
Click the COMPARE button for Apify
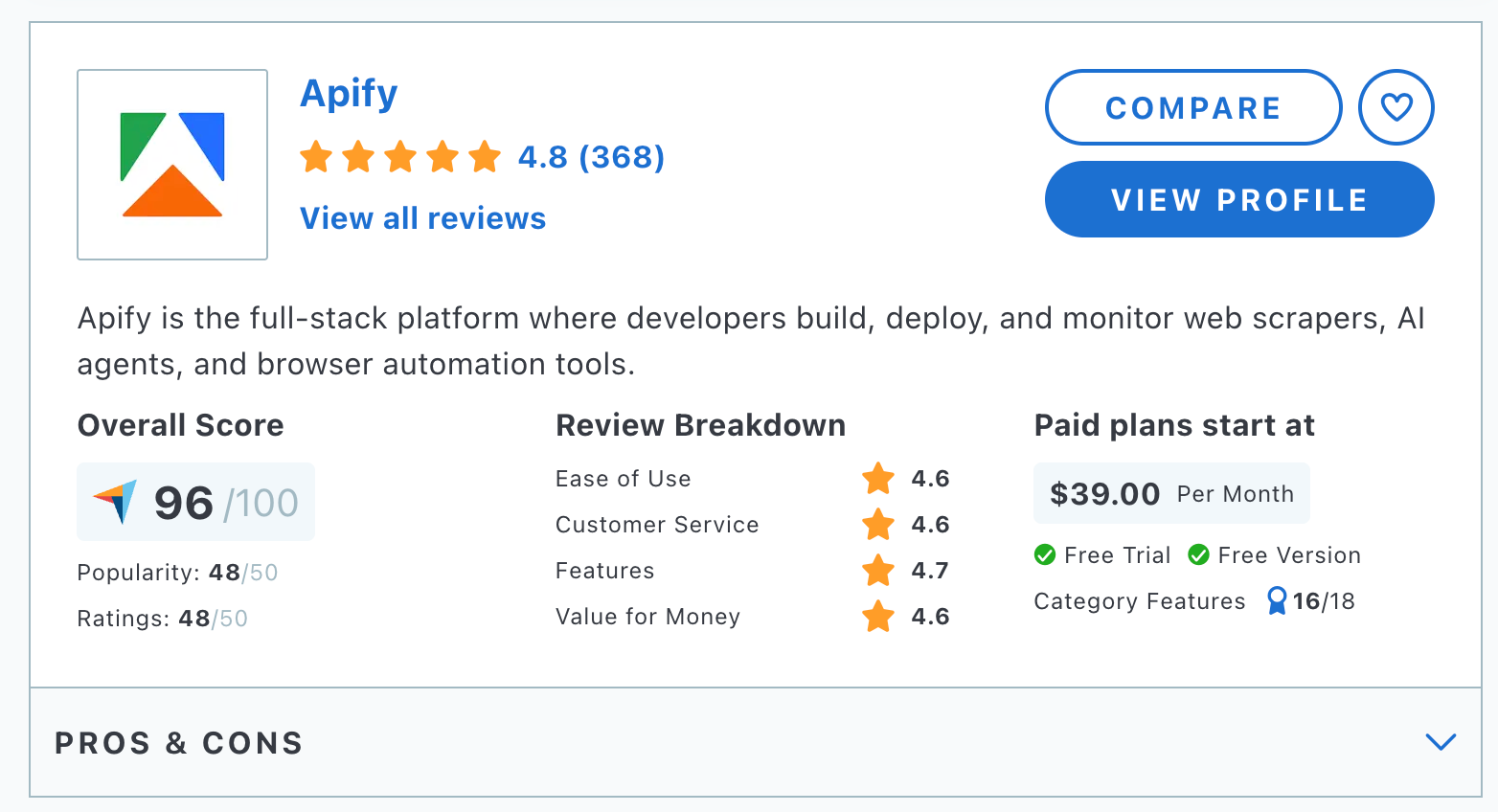pos(1192,107)
